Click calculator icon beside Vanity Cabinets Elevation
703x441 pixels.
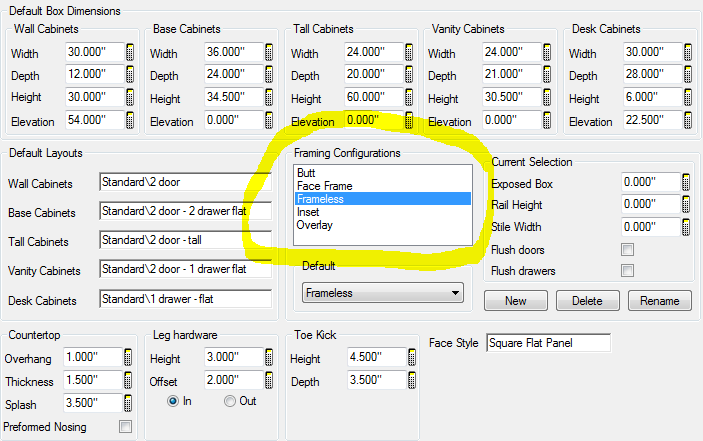point(547,120)
